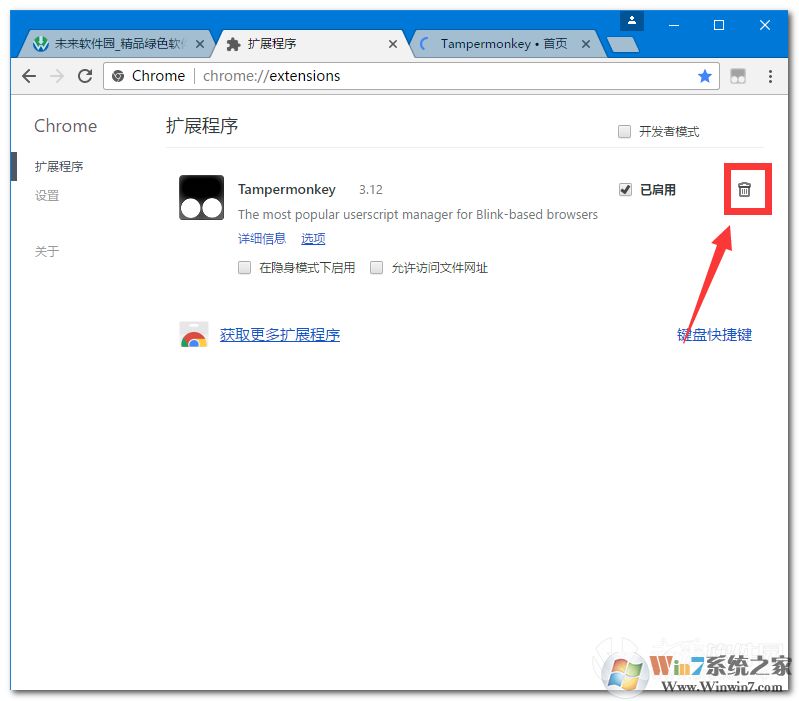Screen dimensions: 799x701
Task: Focus the chrome://extensions address bar
Action: point(411,76)
